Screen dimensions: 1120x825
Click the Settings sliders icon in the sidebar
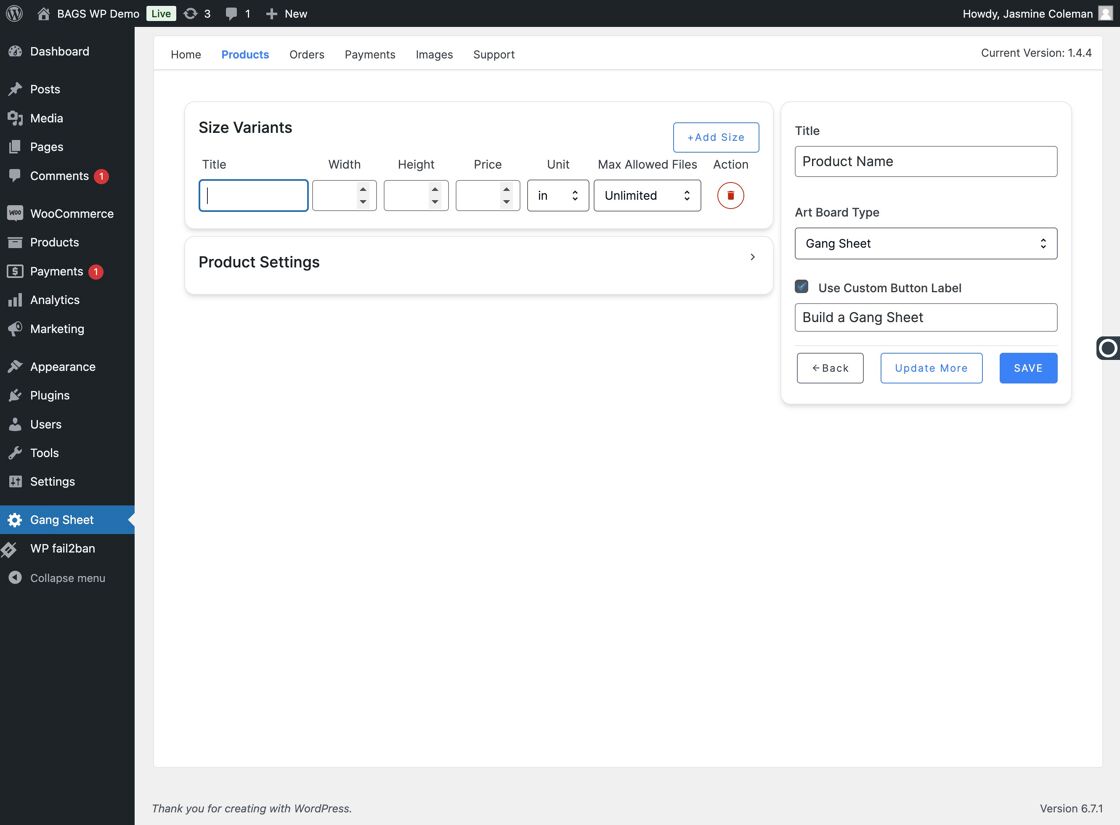tap(15, 481)
